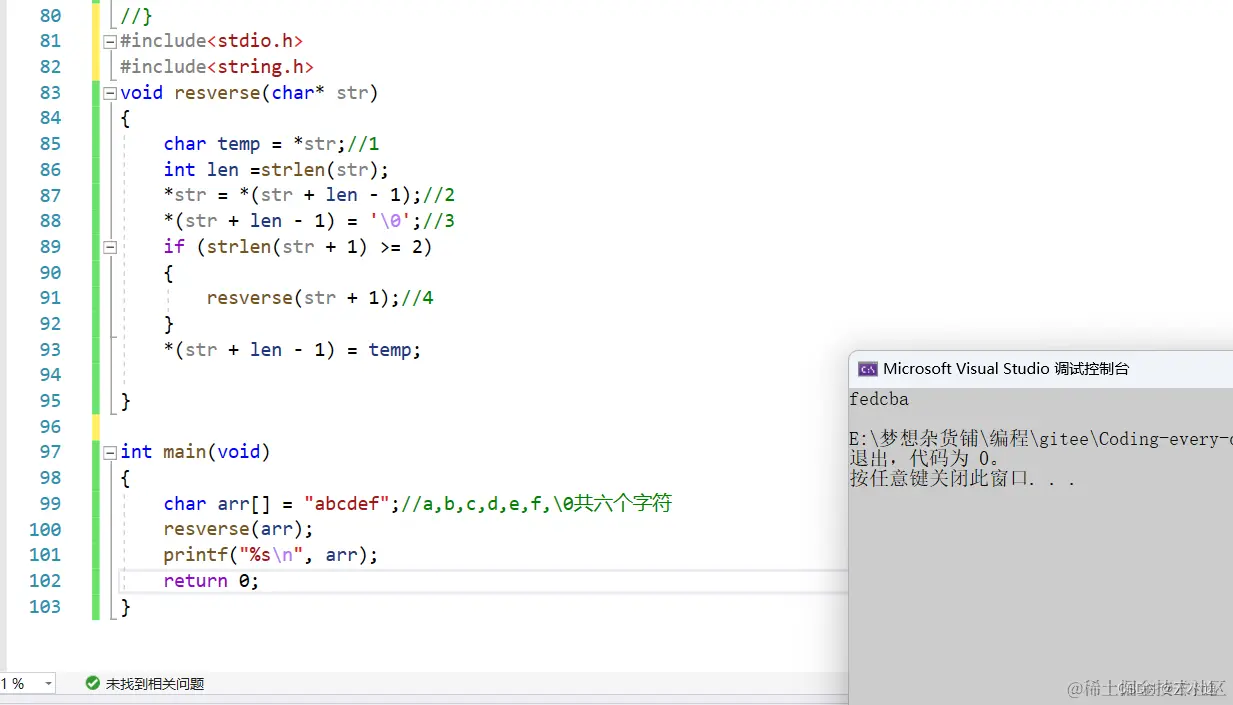Click the '//3' comment on line 88

click(x=439, y=221)
